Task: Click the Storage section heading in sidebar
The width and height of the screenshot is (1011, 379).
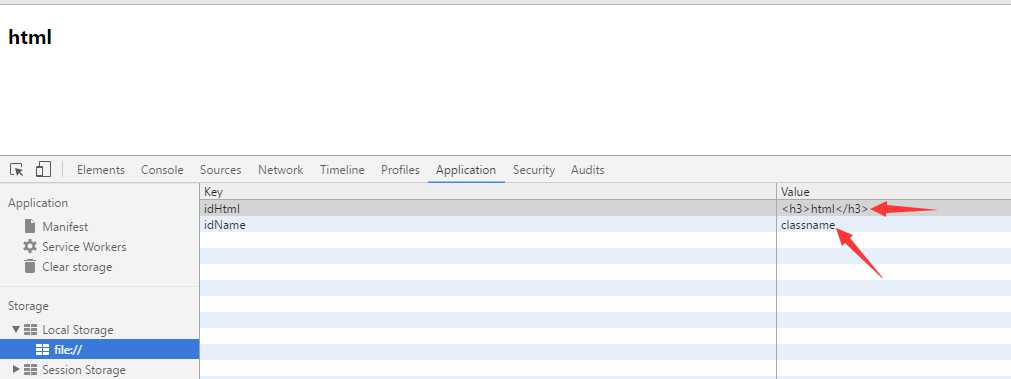Action: 28,306
